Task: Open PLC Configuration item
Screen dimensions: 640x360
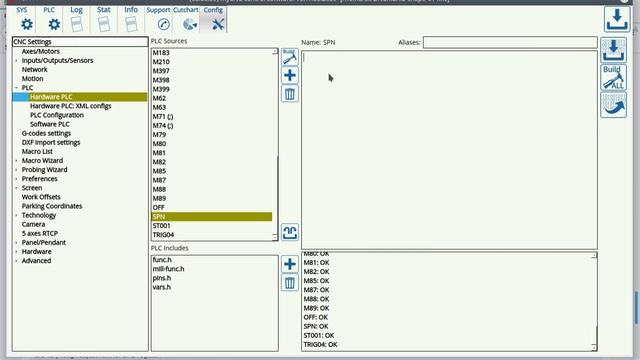Action: (x=57, y=115)
